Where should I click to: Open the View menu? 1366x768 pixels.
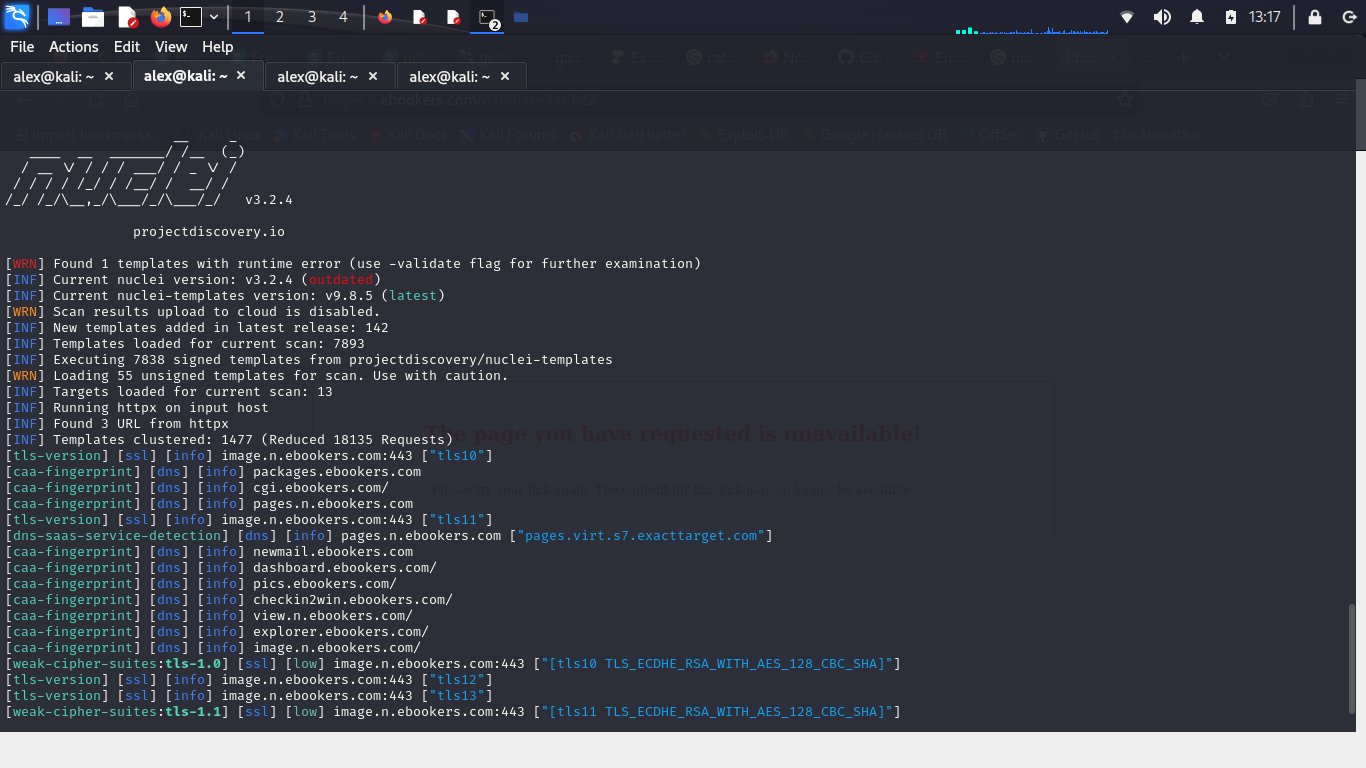pyautogui.click(x=171, y=47)
